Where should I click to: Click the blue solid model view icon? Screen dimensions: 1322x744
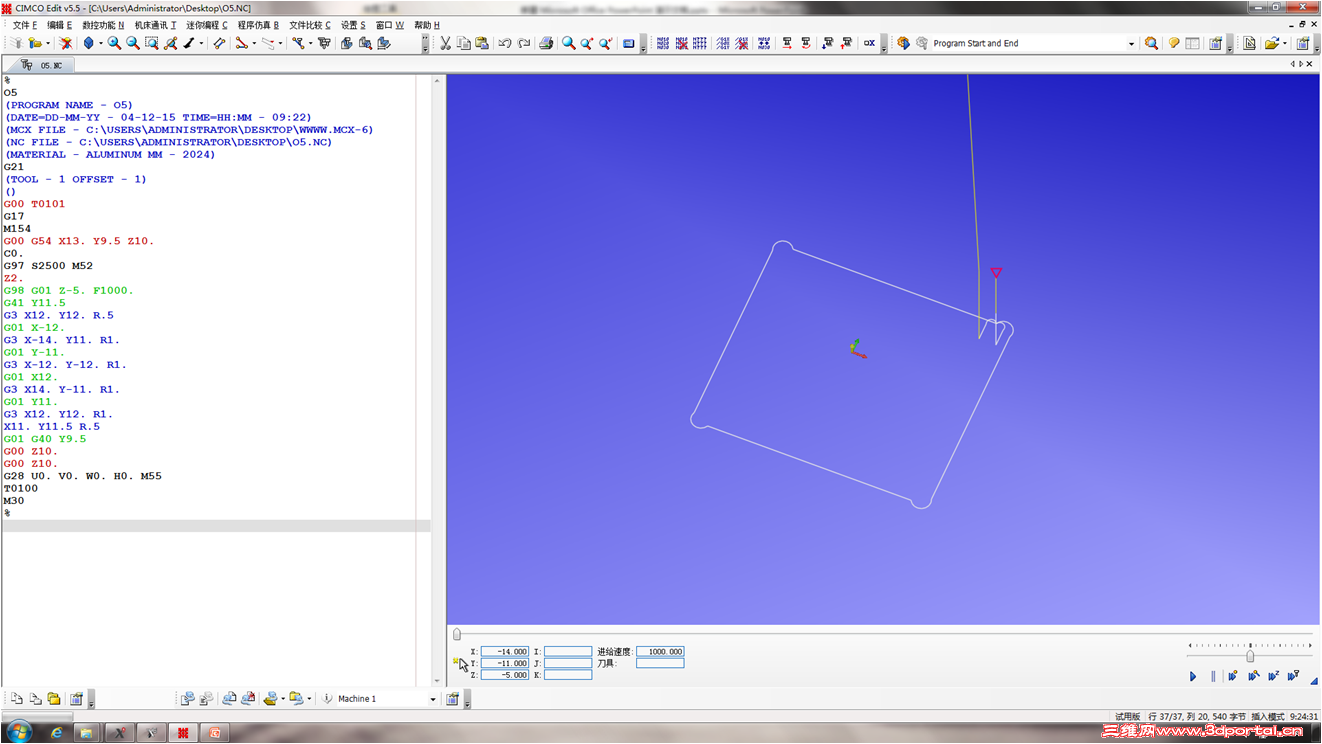pos(88,43)
